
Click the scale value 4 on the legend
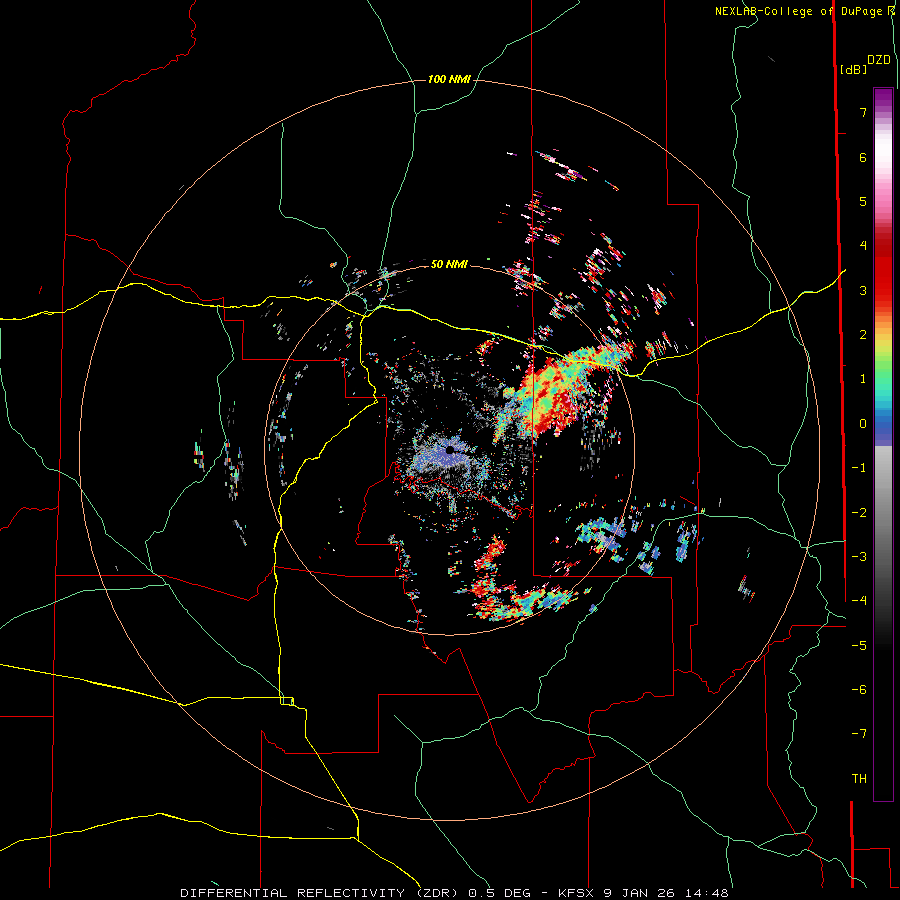tap(863, 246)
